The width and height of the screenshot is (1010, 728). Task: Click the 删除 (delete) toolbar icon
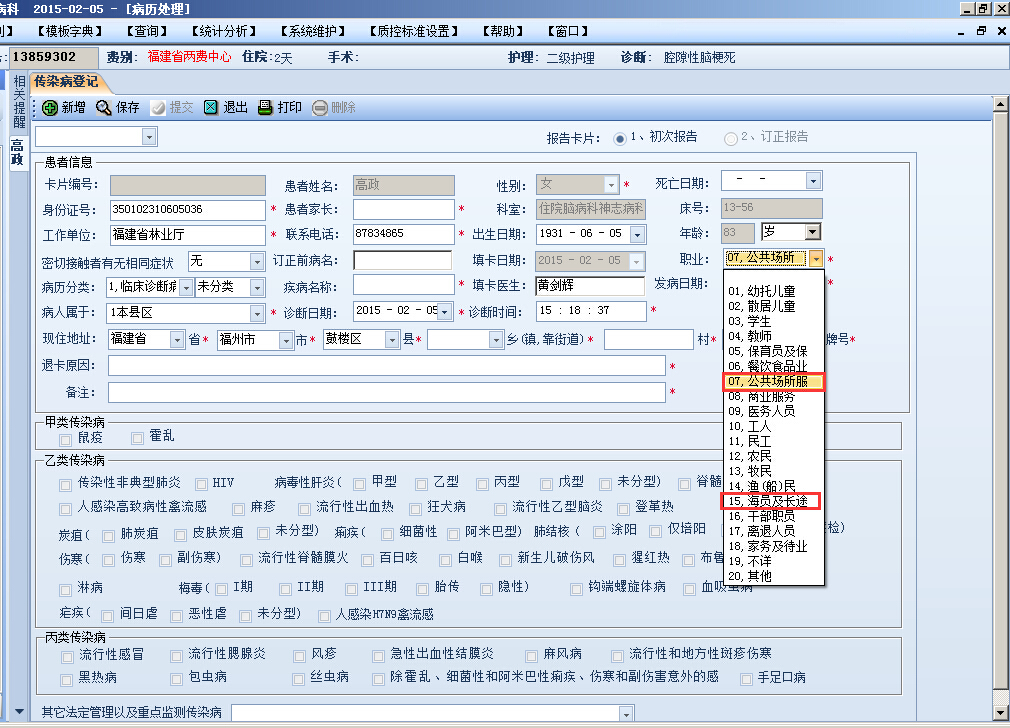[x=319, y=108]
